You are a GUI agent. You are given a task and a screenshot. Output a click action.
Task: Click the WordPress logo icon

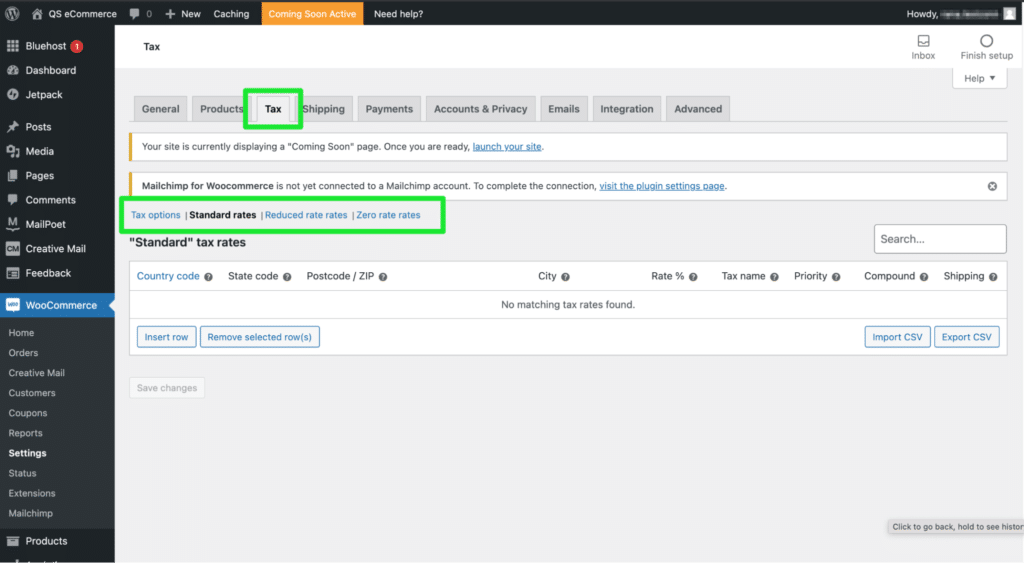click(x=12, y=13)
